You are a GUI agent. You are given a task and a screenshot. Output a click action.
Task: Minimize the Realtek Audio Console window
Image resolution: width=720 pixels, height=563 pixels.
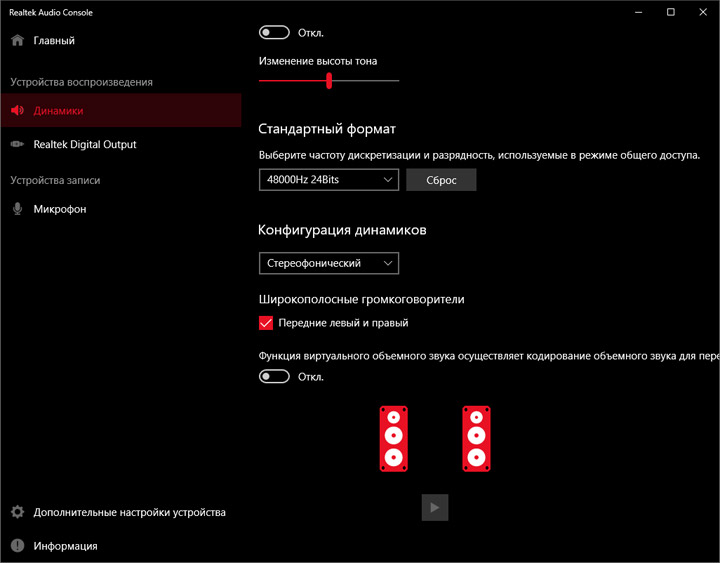click(638, 12)
